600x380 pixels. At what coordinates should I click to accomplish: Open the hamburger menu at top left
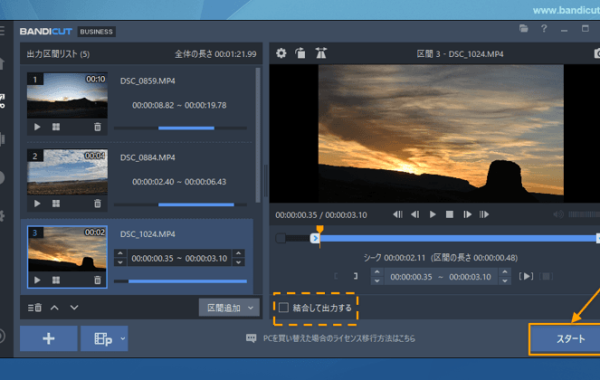2,31
